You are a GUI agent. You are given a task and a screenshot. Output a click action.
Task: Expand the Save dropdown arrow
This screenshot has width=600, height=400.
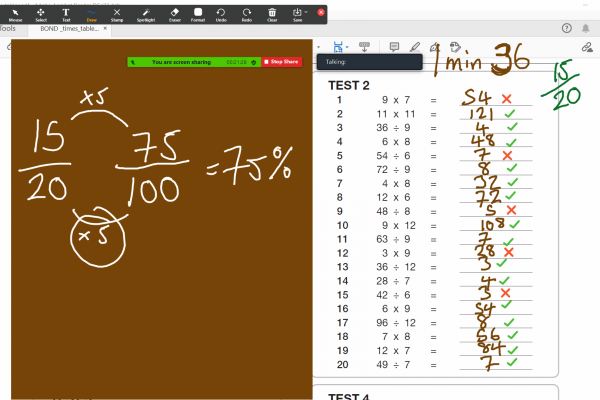tap(305, 12)
